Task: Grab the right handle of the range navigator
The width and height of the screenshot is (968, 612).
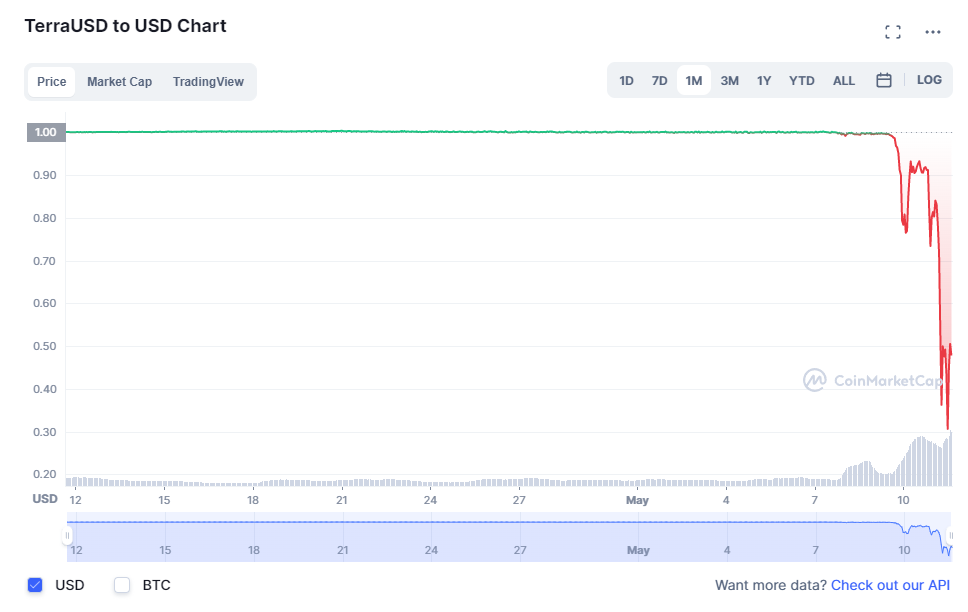Action: tap(951, 535)
